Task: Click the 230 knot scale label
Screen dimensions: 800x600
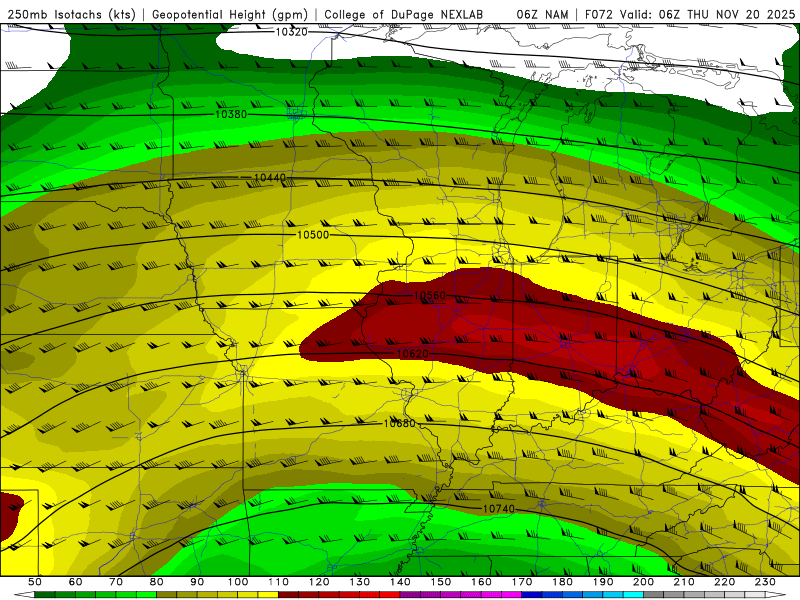Action: (x=765, y=582)
